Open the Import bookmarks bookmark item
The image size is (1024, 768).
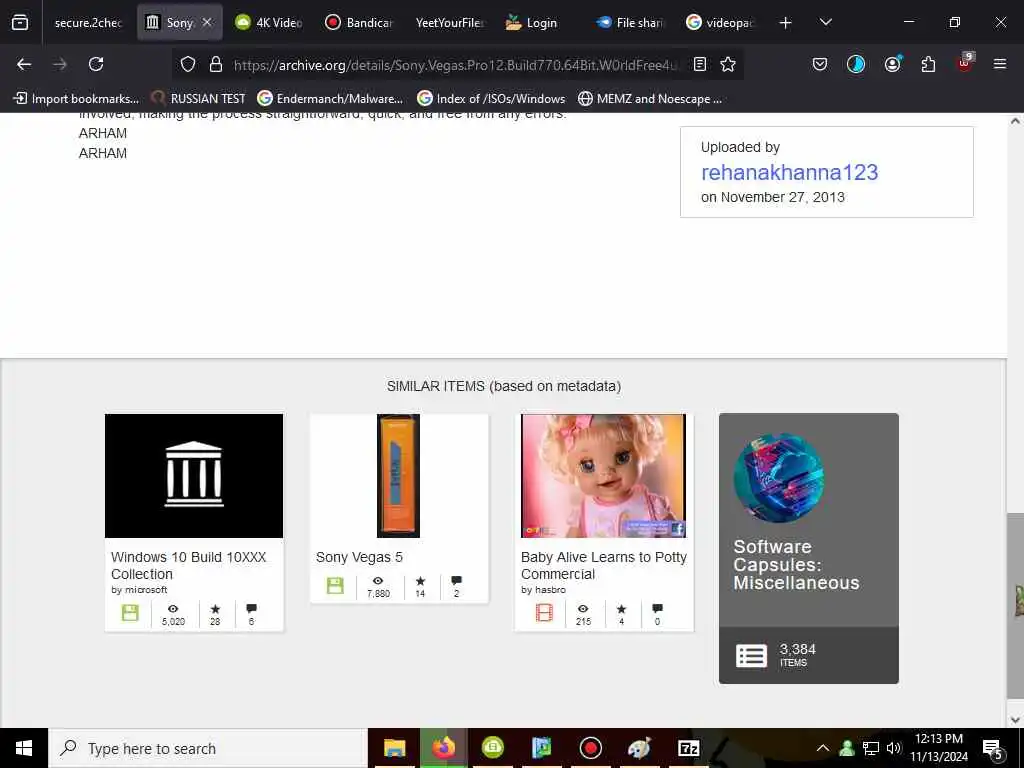76,99
